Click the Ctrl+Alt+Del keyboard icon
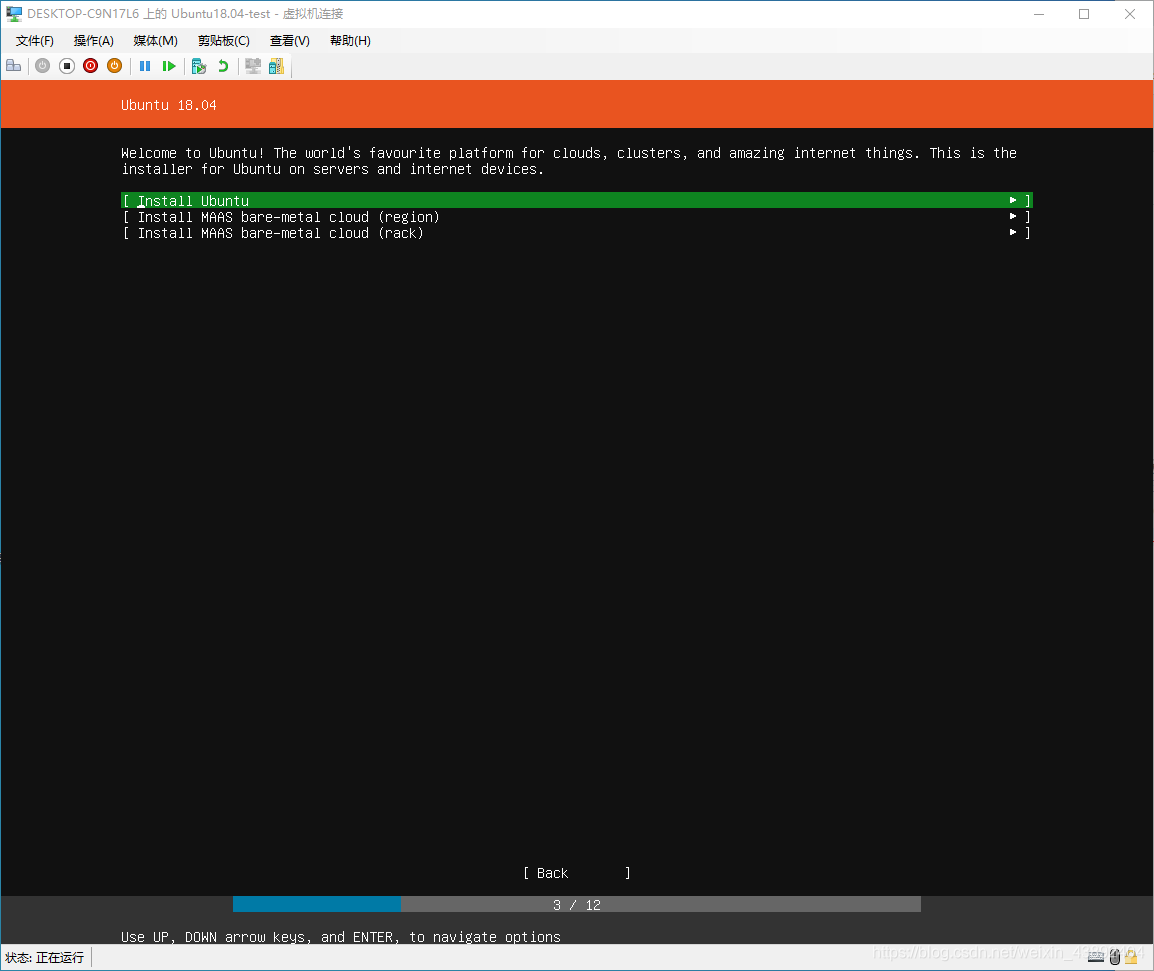Image resolution: width=1154 pixels, height=971 pixels. point(13,66)
